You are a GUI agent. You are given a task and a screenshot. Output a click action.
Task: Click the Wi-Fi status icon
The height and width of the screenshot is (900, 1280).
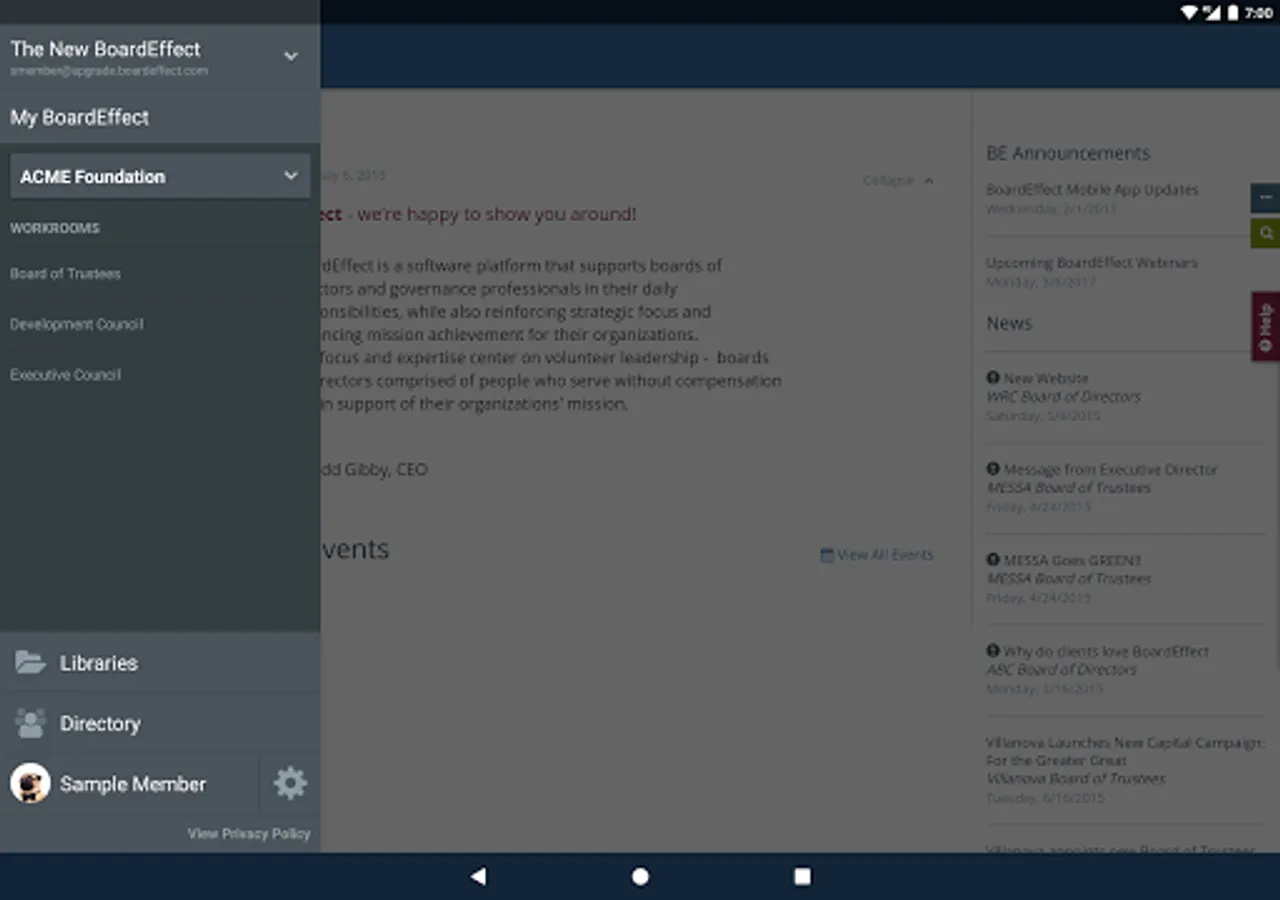pos(1190,12)
